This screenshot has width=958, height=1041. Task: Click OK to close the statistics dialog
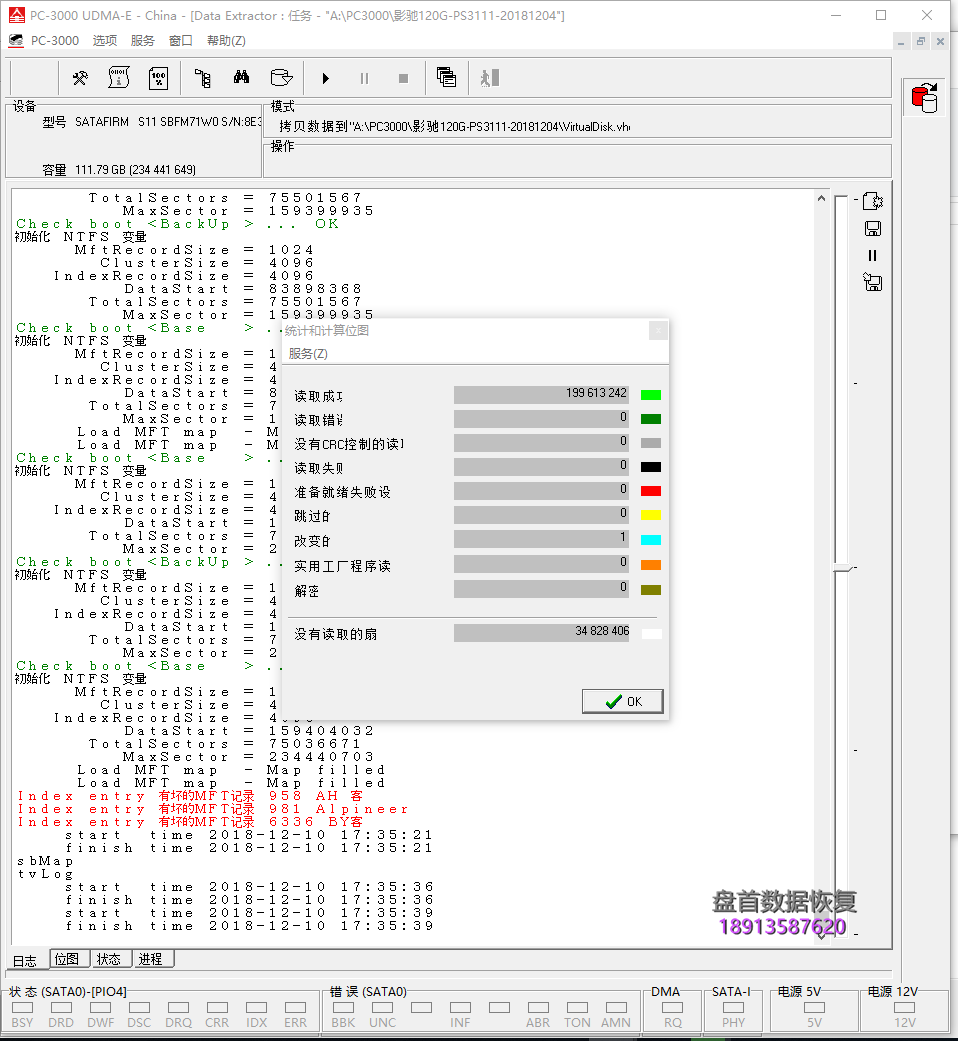[x=622, y=700]
